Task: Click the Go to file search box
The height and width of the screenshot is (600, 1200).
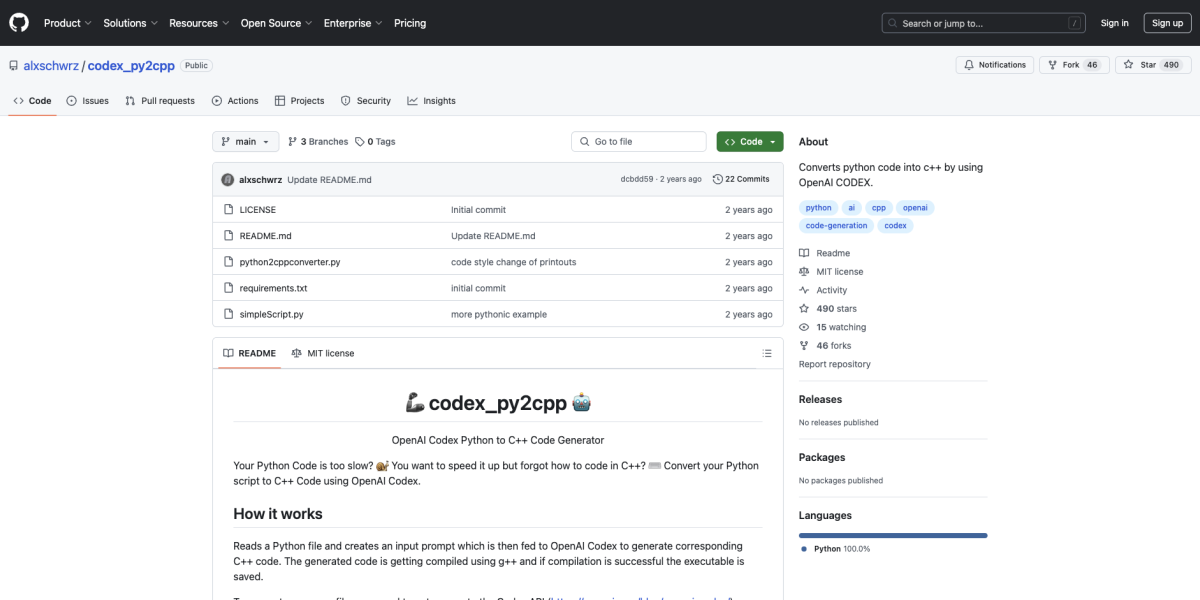Action: coord(638,141)
